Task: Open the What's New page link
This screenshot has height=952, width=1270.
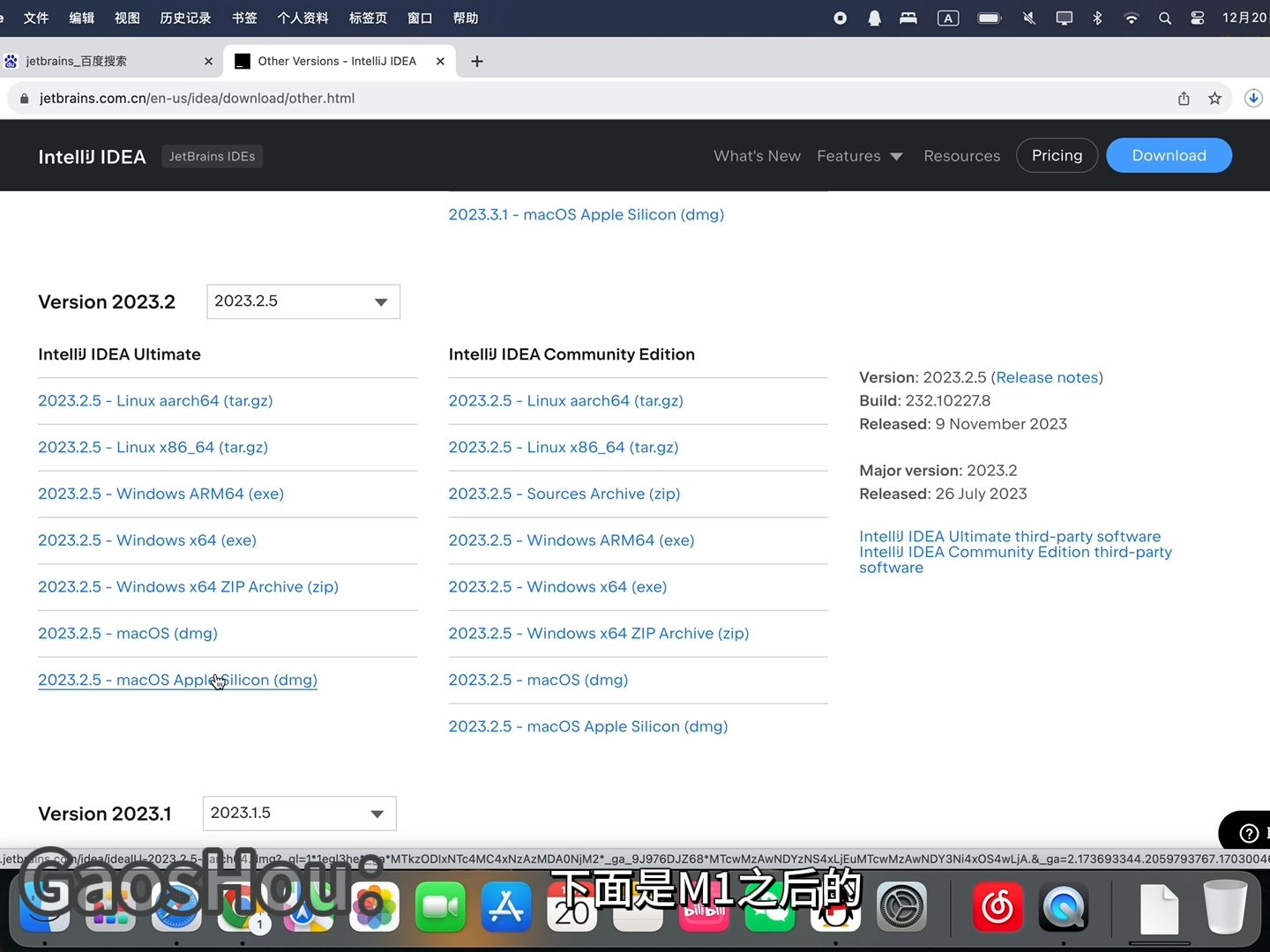Action: tap(758, 156)
